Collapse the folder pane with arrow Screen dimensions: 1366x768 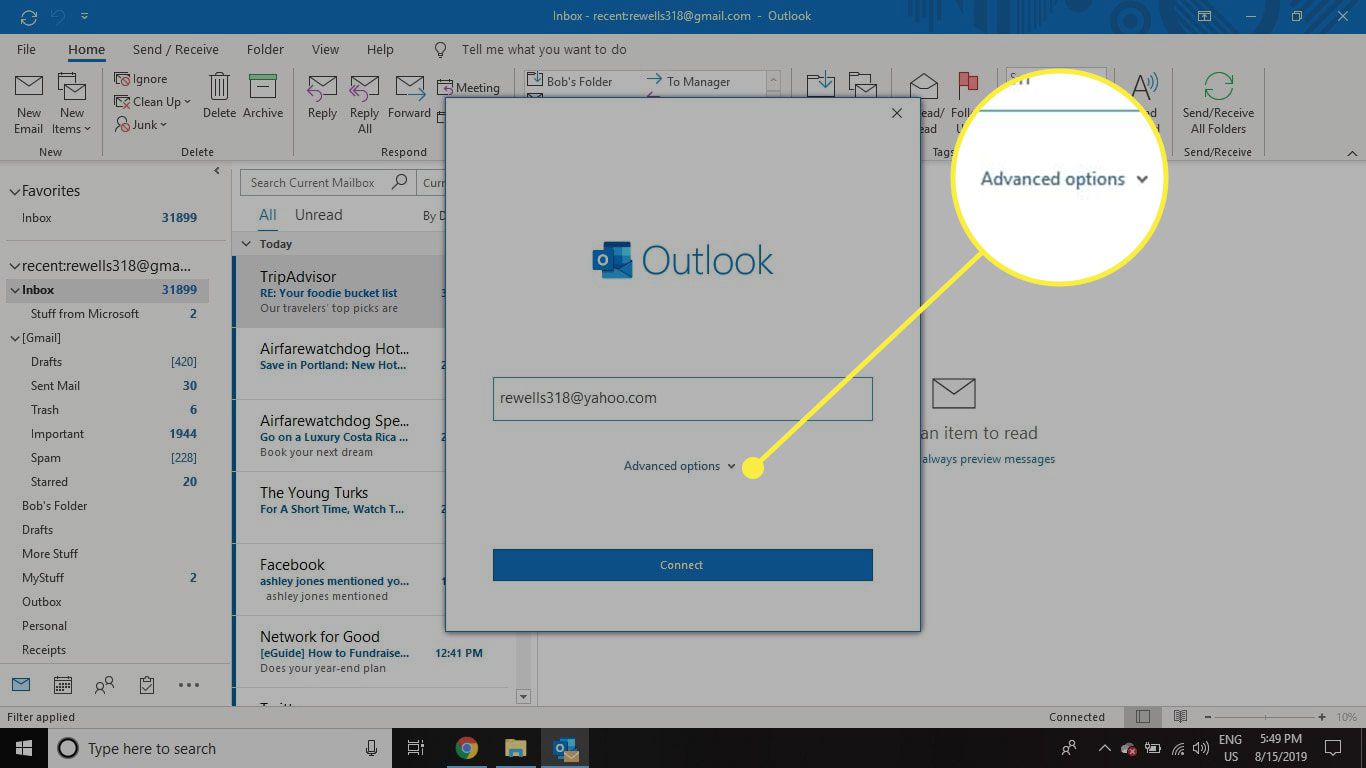(x=217, y=171)
